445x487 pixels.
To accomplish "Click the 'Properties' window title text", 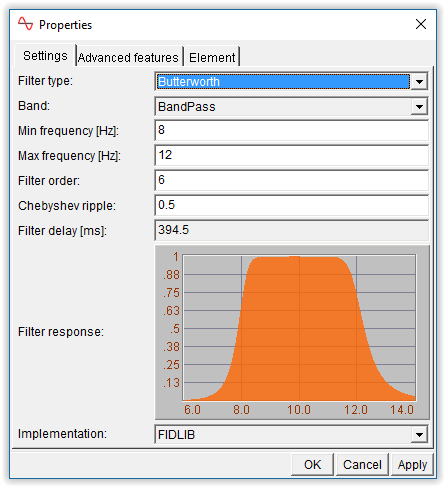I will click(65, 25).
